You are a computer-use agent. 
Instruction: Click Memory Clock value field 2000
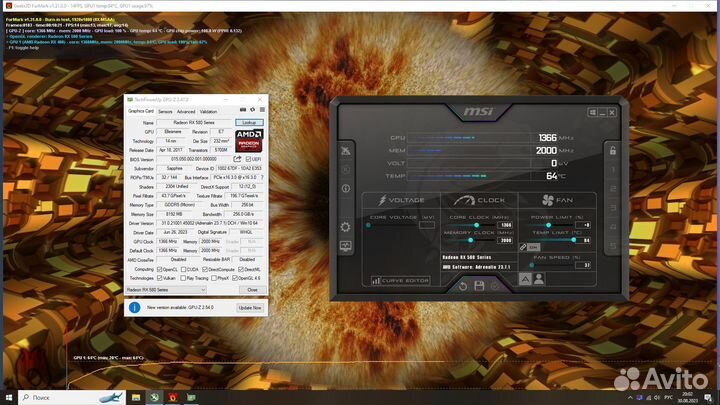505,240
